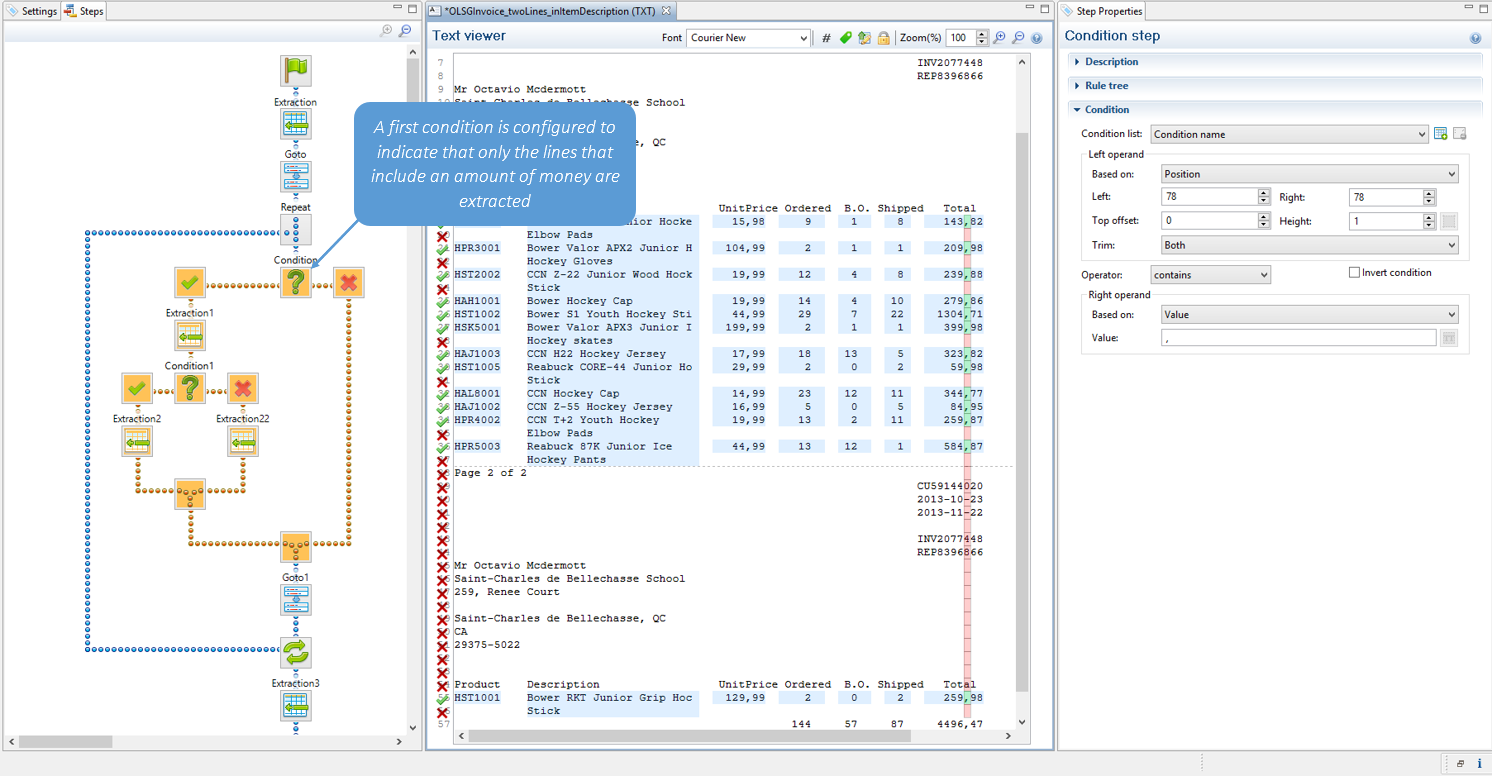Enable the Invert condition checkbox

1355,273
